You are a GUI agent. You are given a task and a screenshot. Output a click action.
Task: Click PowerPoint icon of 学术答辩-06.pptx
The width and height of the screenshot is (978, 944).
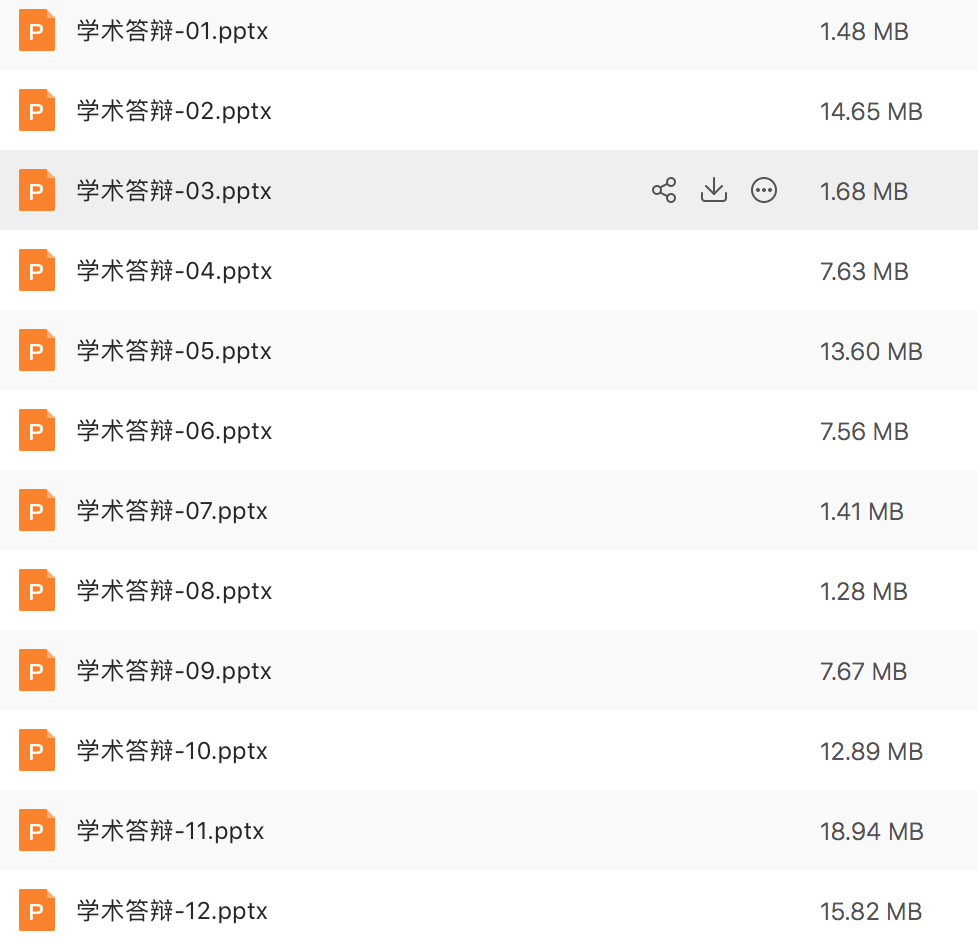(x=37, y=430)
